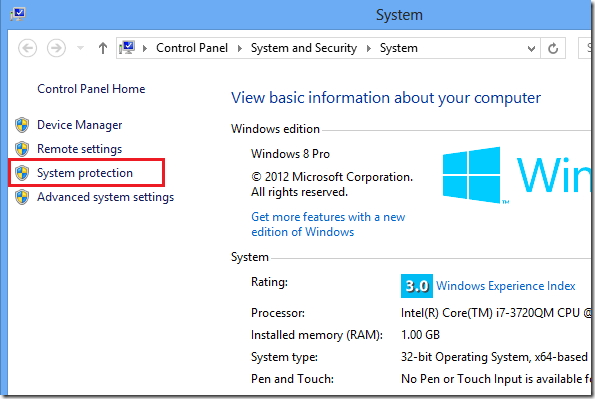This screenshot has width=595, height=399.
Task: Click the computer icon in address bar
Action: (x=127, y=48)
